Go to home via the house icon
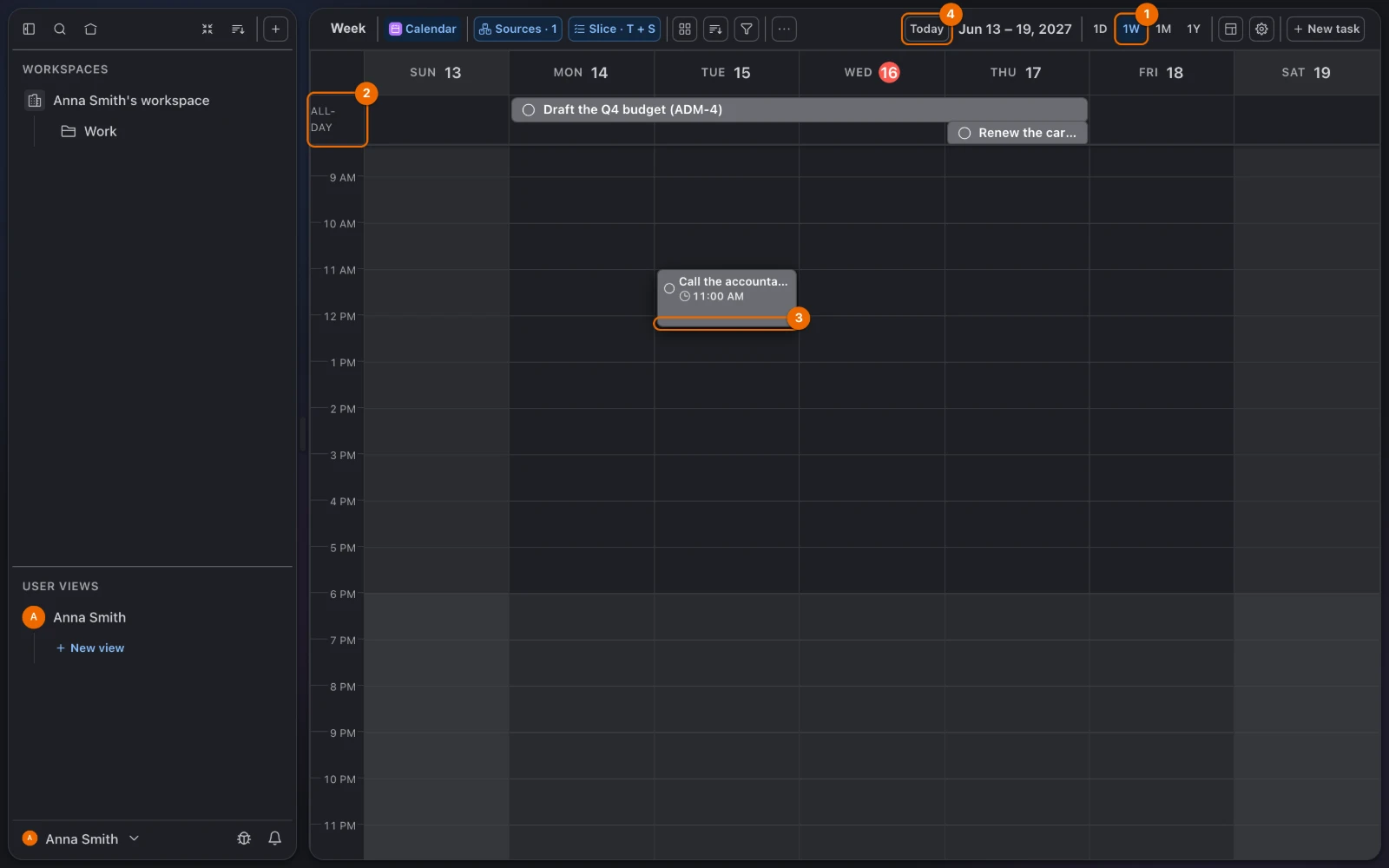1389x868 pixels. (x=90, y=29)
